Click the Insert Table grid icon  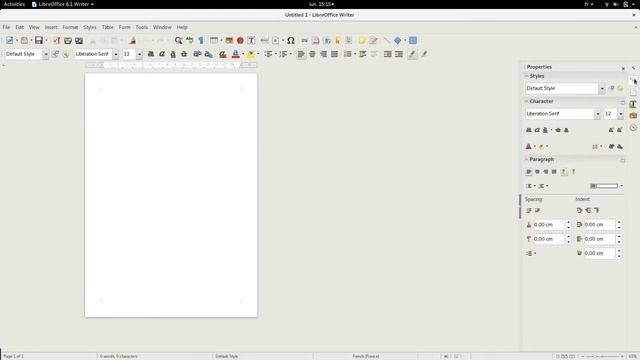point(213,40)
